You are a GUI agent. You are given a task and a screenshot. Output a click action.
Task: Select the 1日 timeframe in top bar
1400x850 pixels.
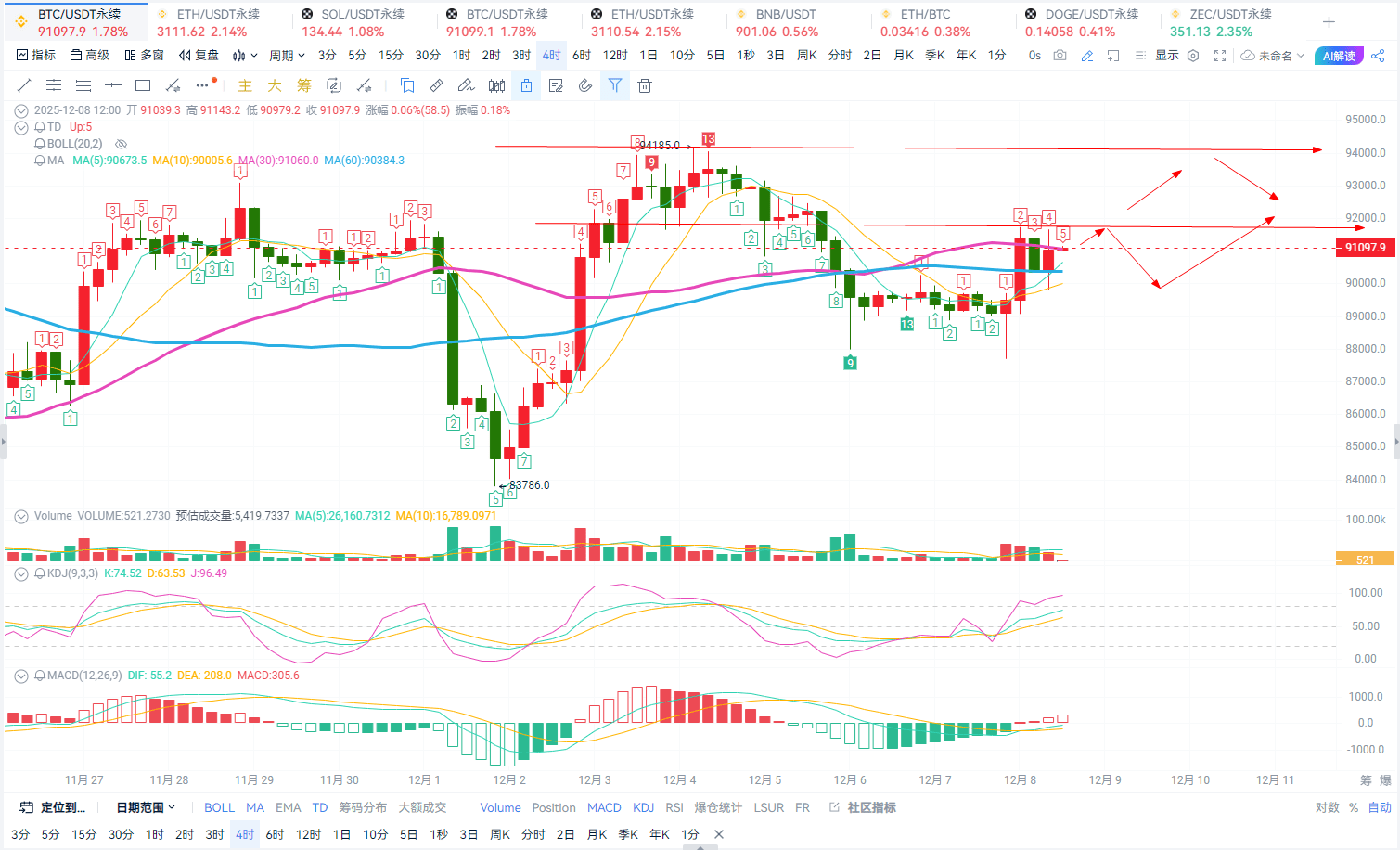(649, 56)
